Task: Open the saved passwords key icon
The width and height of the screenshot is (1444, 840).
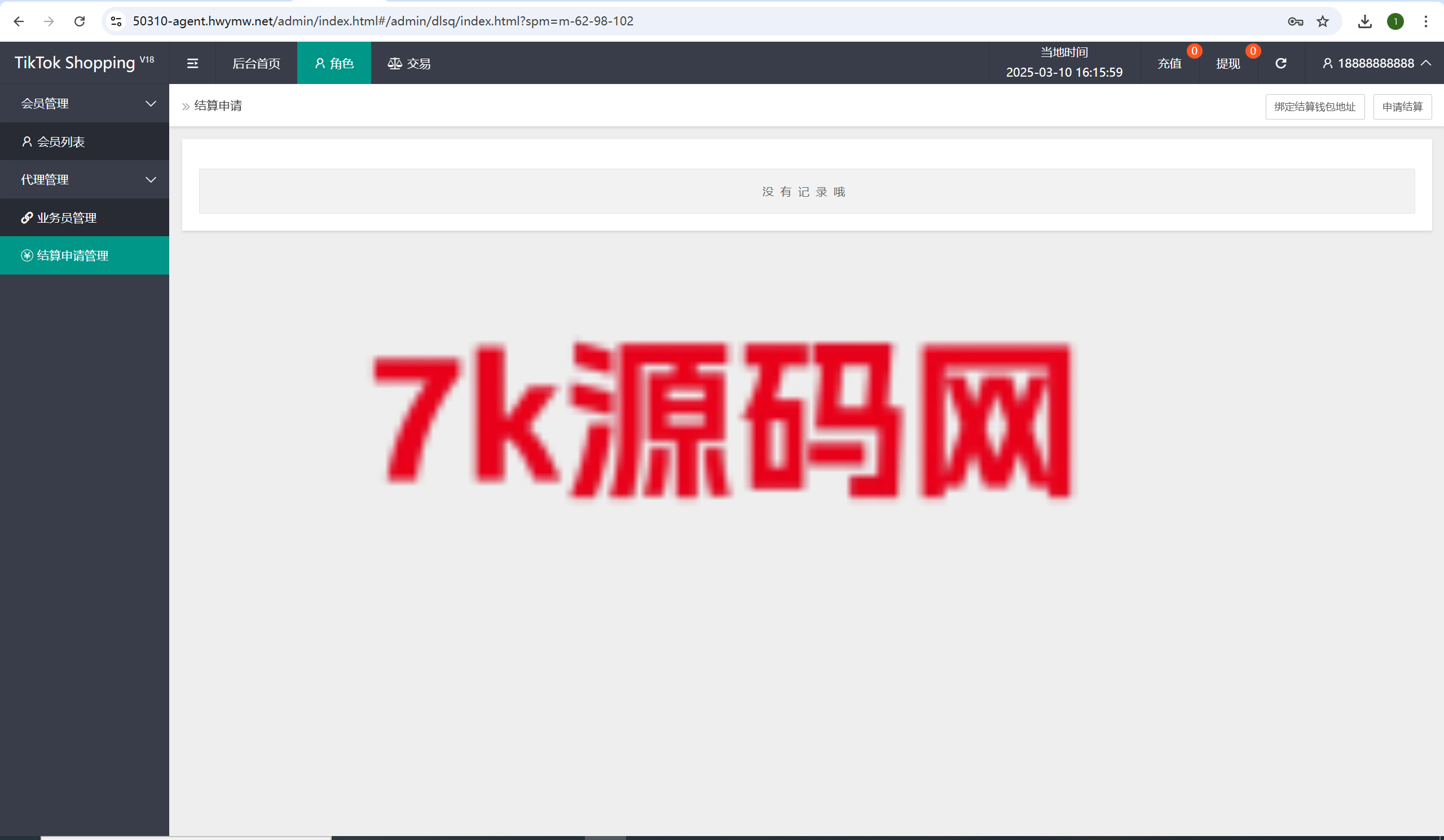Action: 1295,22
